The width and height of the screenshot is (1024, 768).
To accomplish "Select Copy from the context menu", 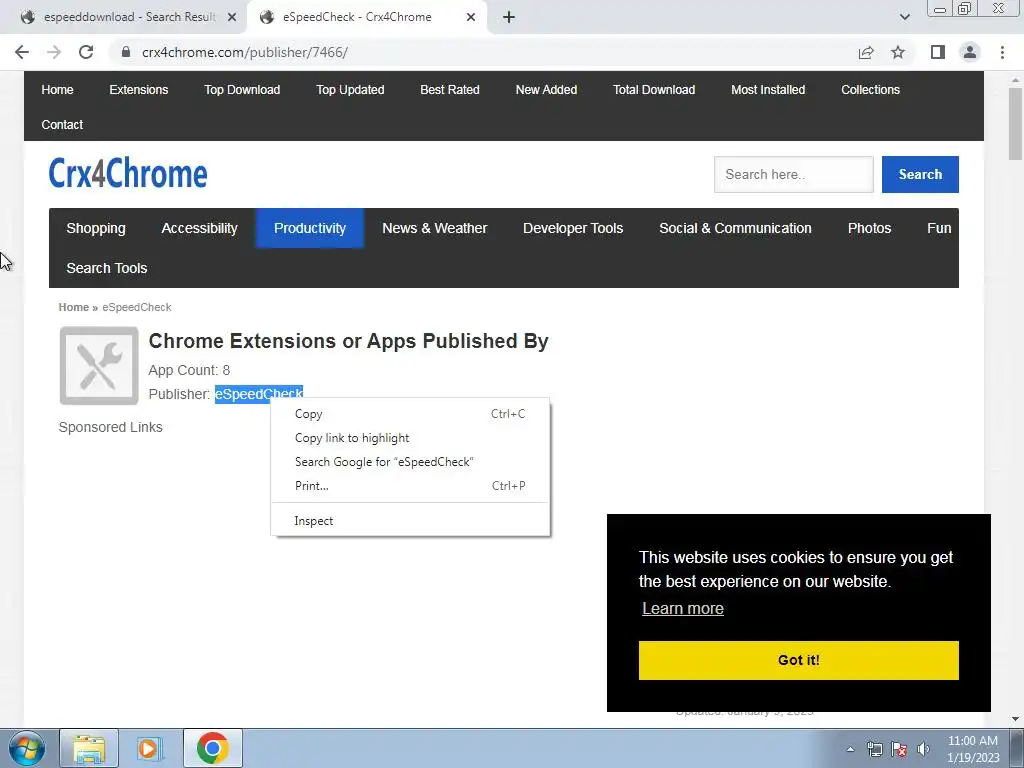I will click(410, 414).
